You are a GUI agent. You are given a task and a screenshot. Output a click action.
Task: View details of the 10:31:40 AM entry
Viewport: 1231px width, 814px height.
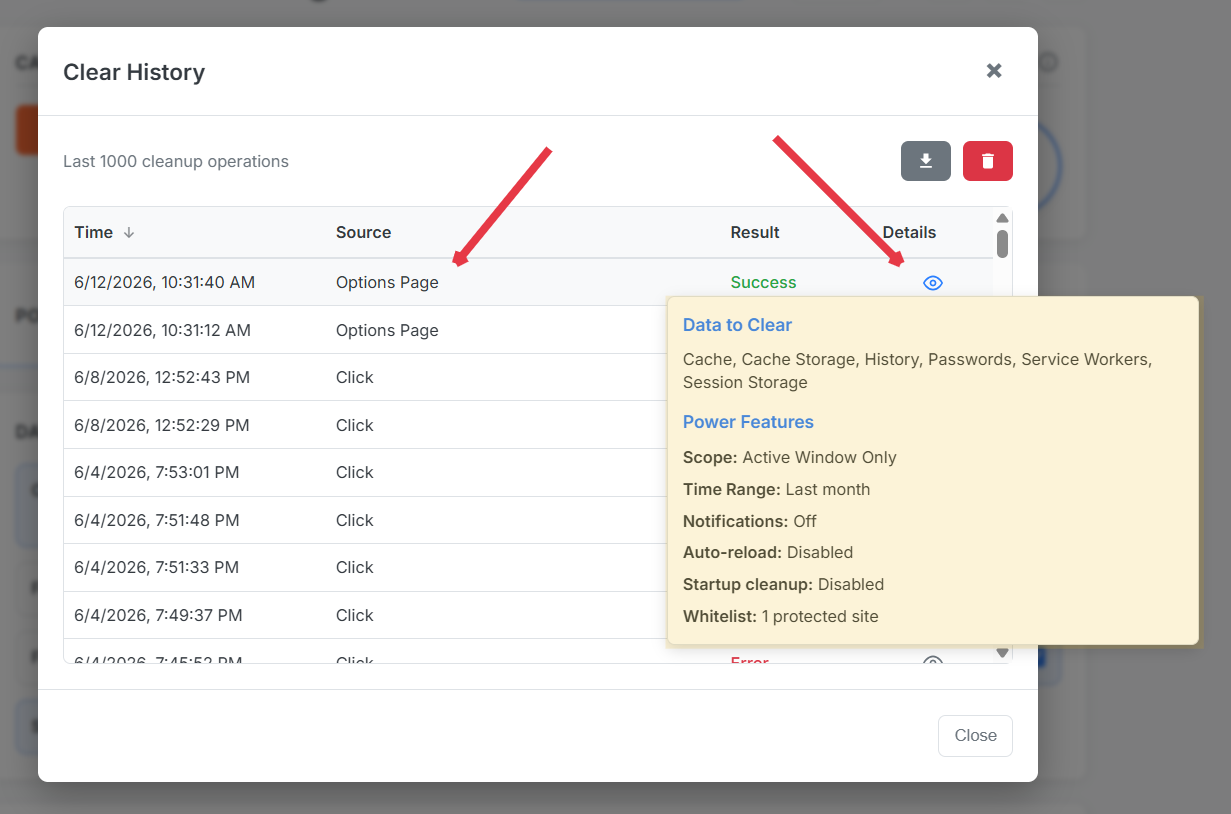click(x=933, y=283)
